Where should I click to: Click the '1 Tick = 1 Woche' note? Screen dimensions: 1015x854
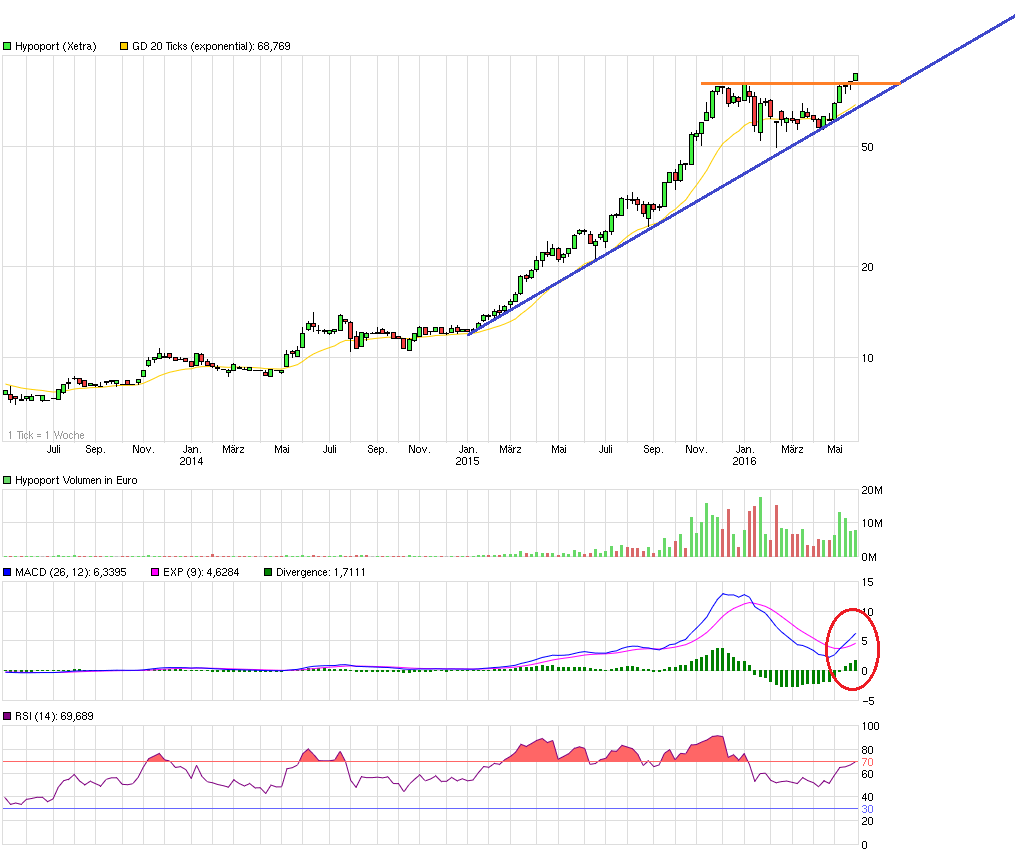46,435
